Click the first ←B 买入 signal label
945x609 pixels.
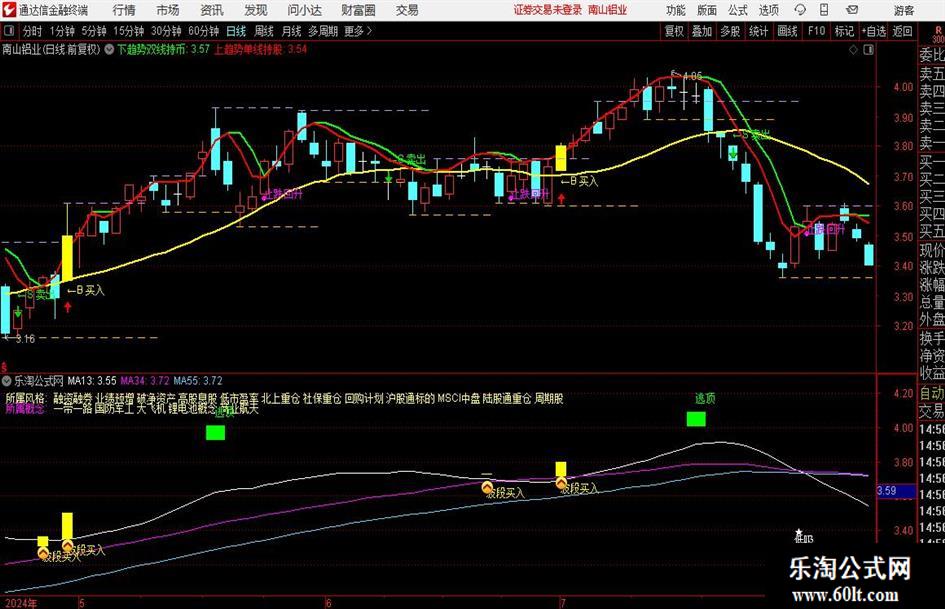coord(86,291)
